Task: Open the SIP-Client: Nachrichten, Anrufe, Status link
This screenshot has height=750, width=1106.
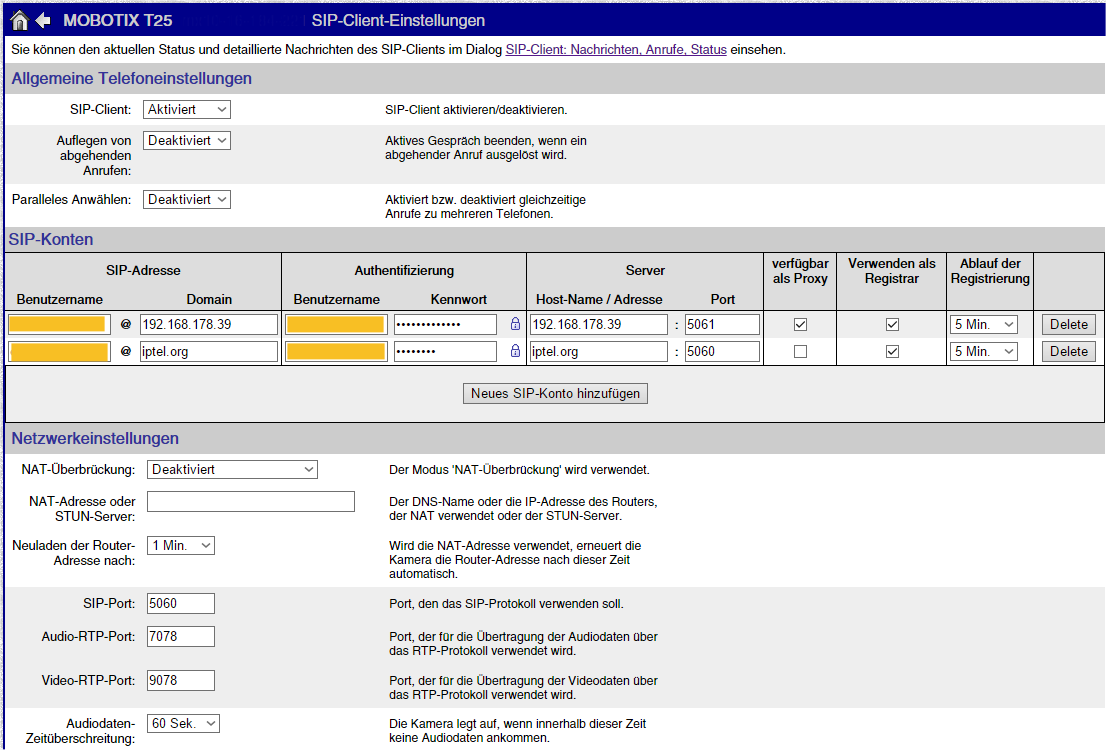Action: click(x=616, y=49)
